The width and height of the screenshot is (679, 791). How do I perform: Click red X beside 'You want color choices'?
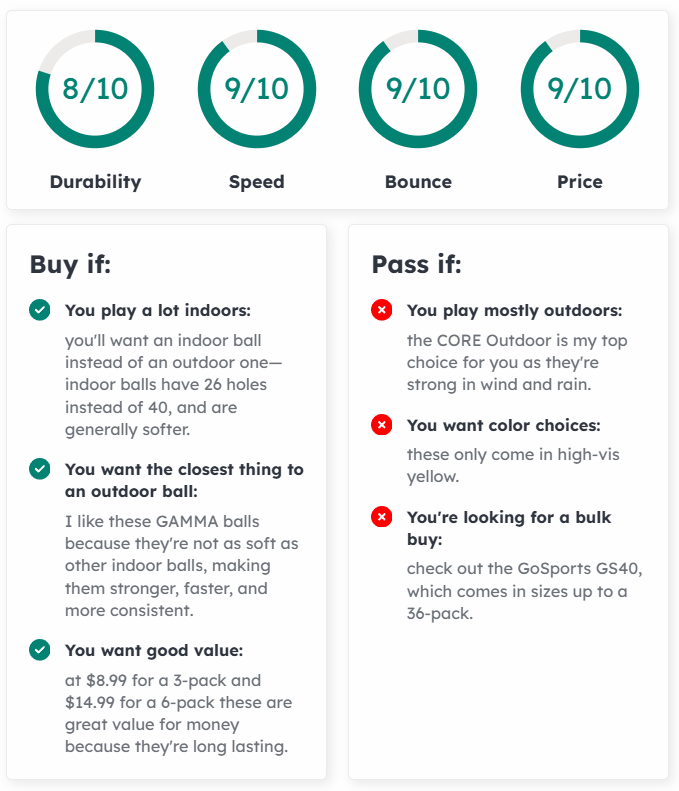tap(382, 425)
